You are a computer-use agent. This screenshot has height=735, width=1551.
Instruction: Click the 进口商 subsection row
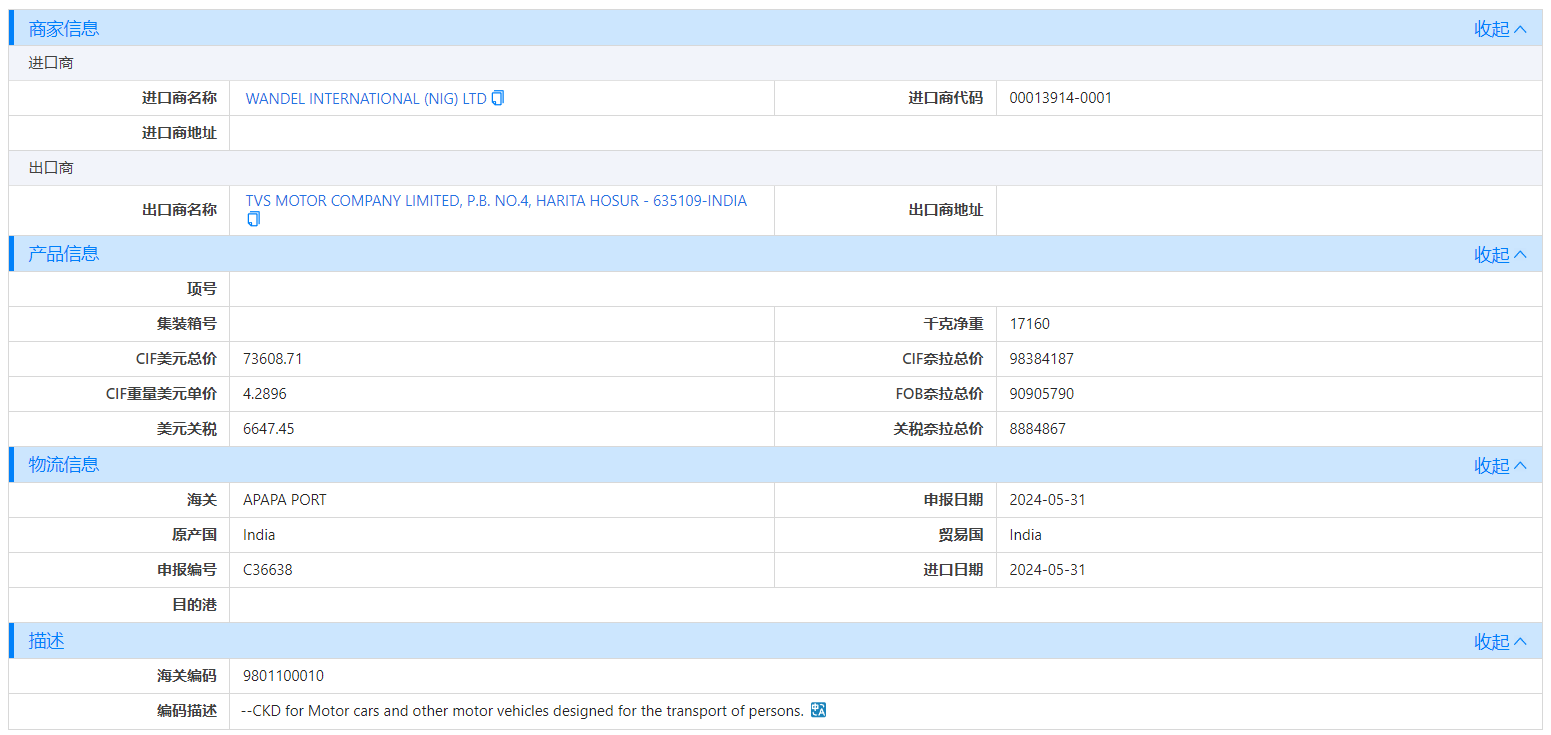coord(50,62)
